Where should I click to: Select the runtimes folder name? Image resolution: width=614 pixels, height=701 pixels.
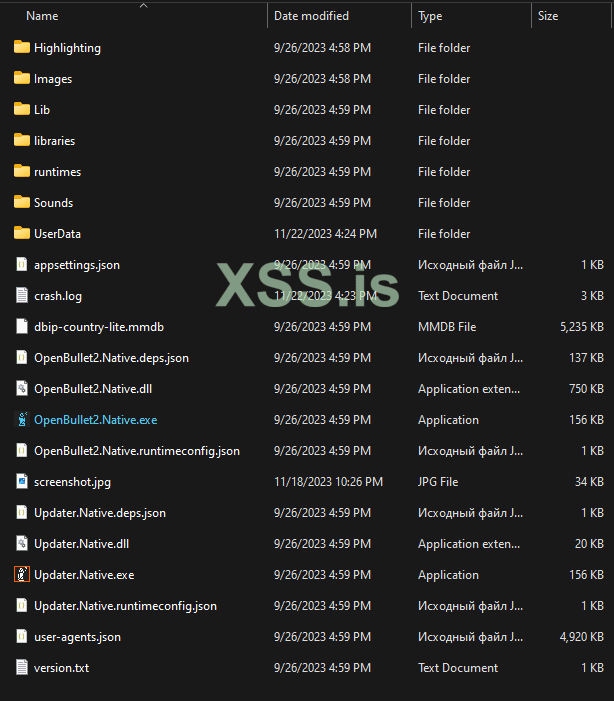pos(58,172)
